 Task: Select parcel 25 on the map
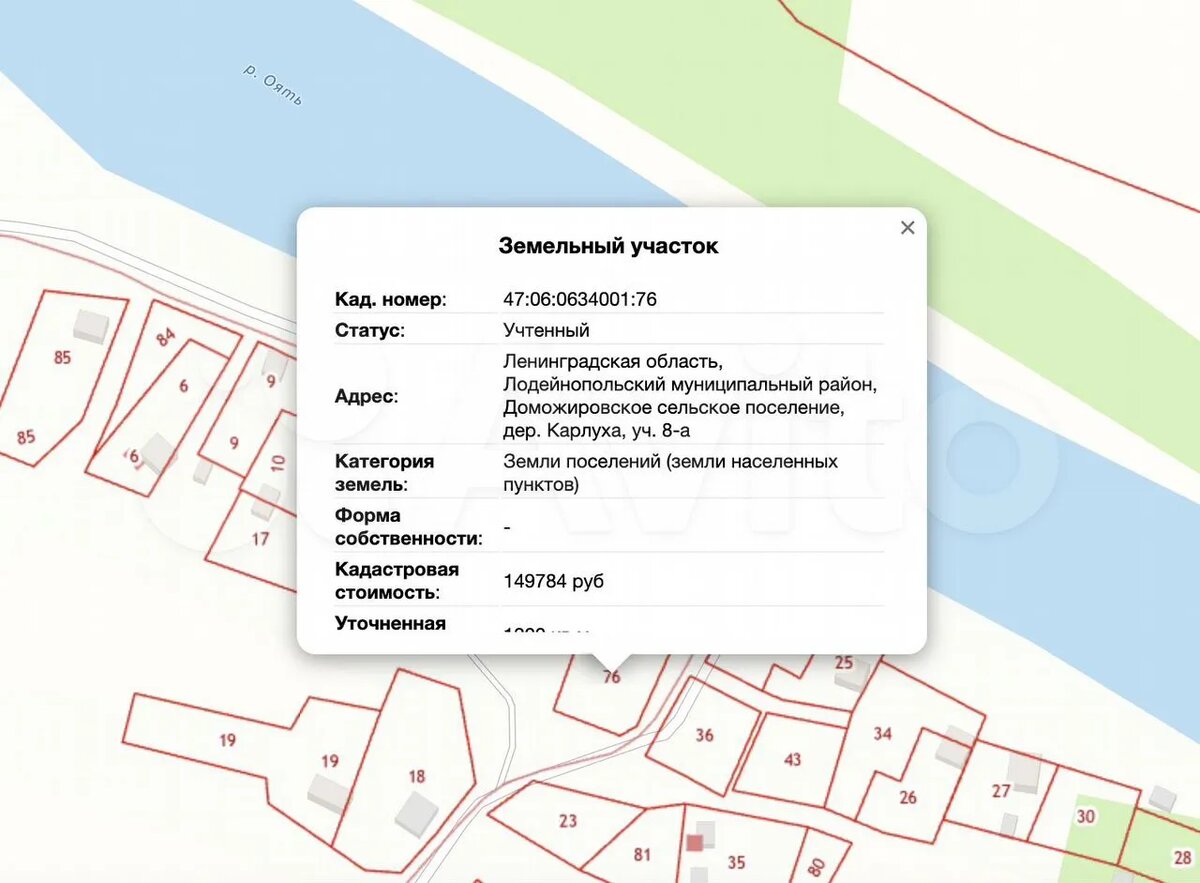pos(844,662)
